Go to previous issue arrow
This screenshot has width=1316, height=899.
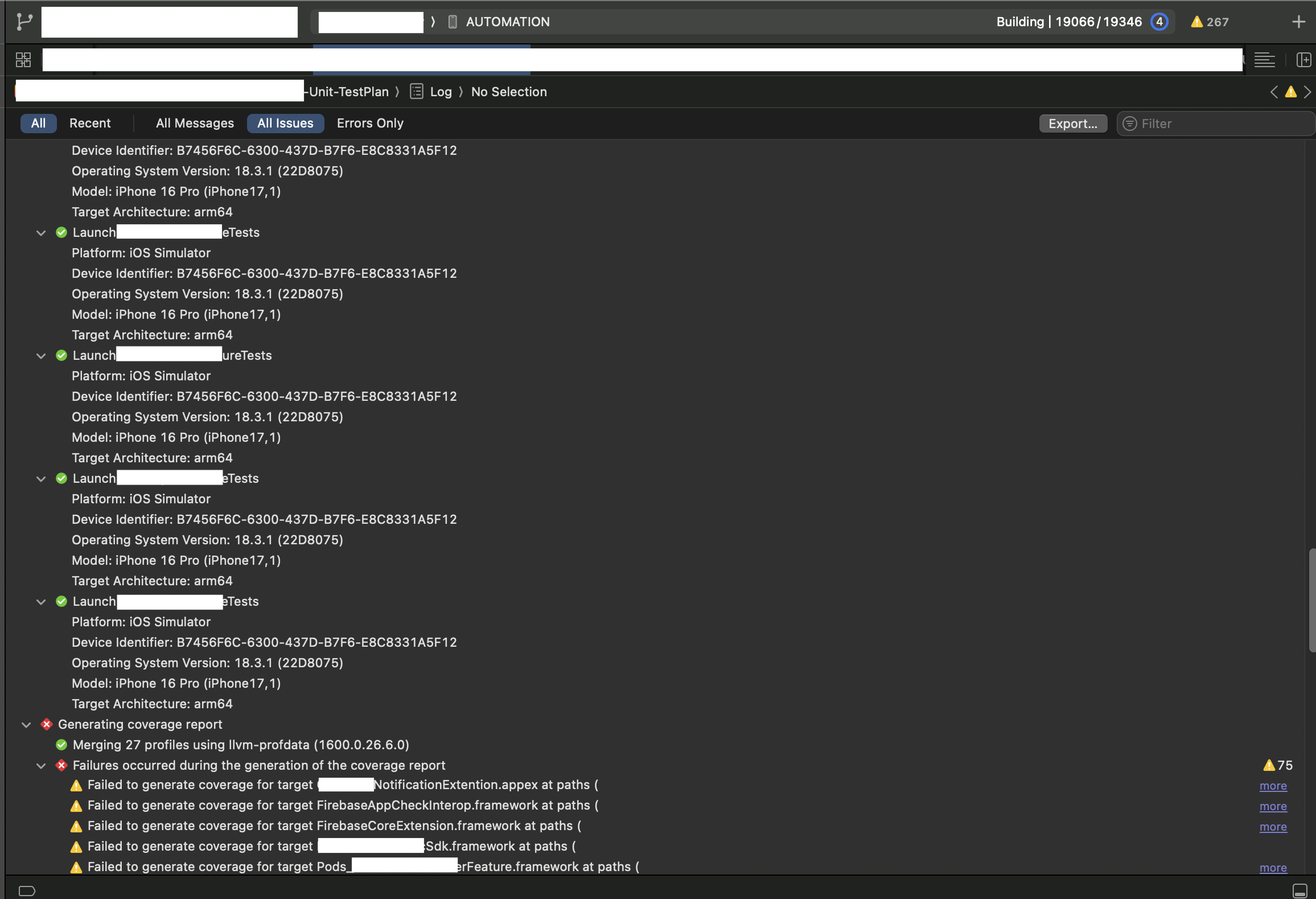point(1274,92)
